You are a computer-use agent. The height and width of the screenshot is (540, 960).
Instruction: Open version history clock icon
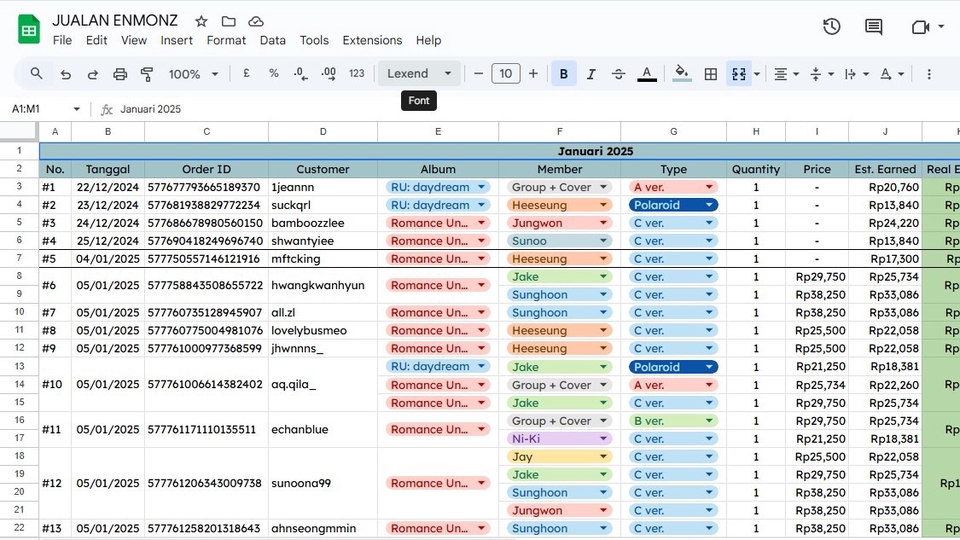831,27
